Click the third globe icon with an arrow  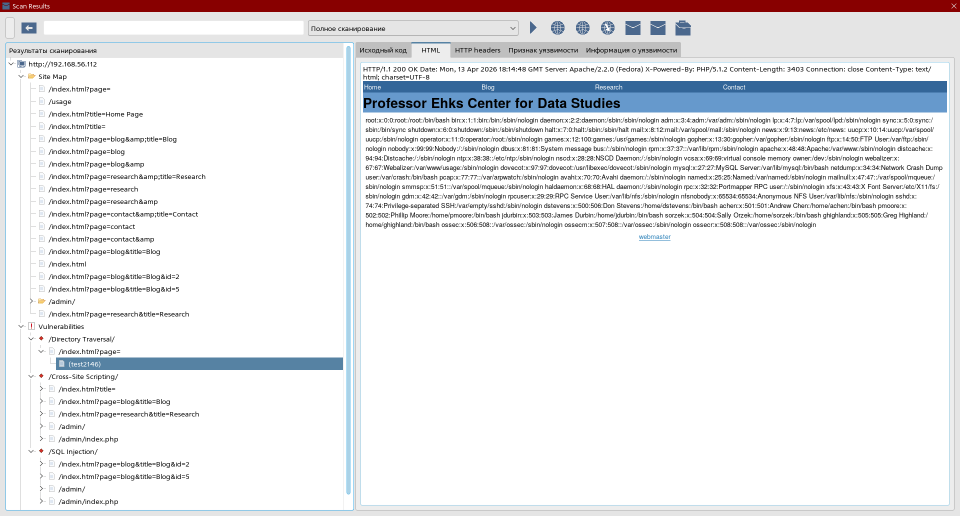tap(608, 28)
